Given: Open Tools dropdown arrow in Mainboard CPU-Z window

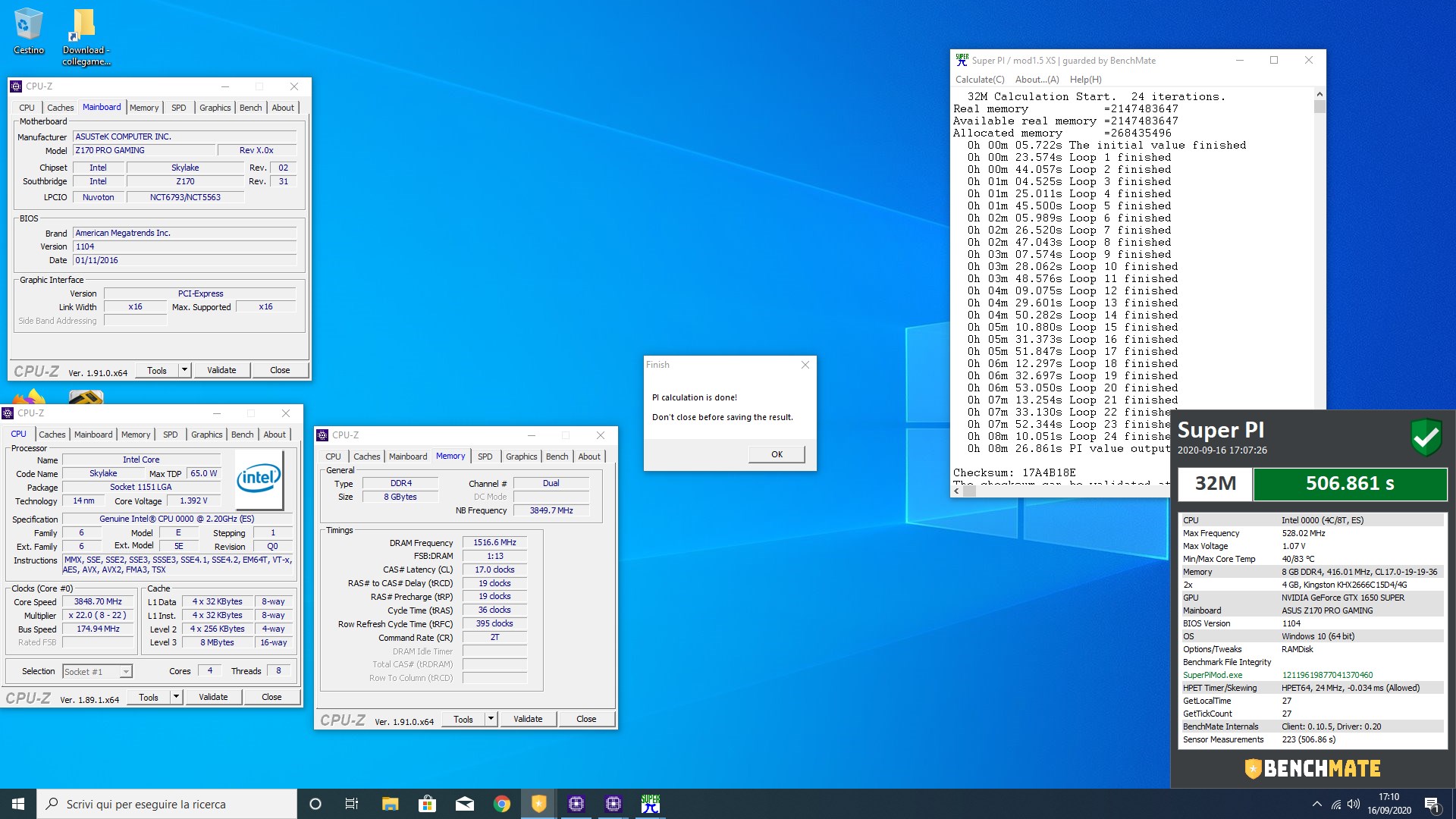Looking at the screenshot, I should [184, 370].
